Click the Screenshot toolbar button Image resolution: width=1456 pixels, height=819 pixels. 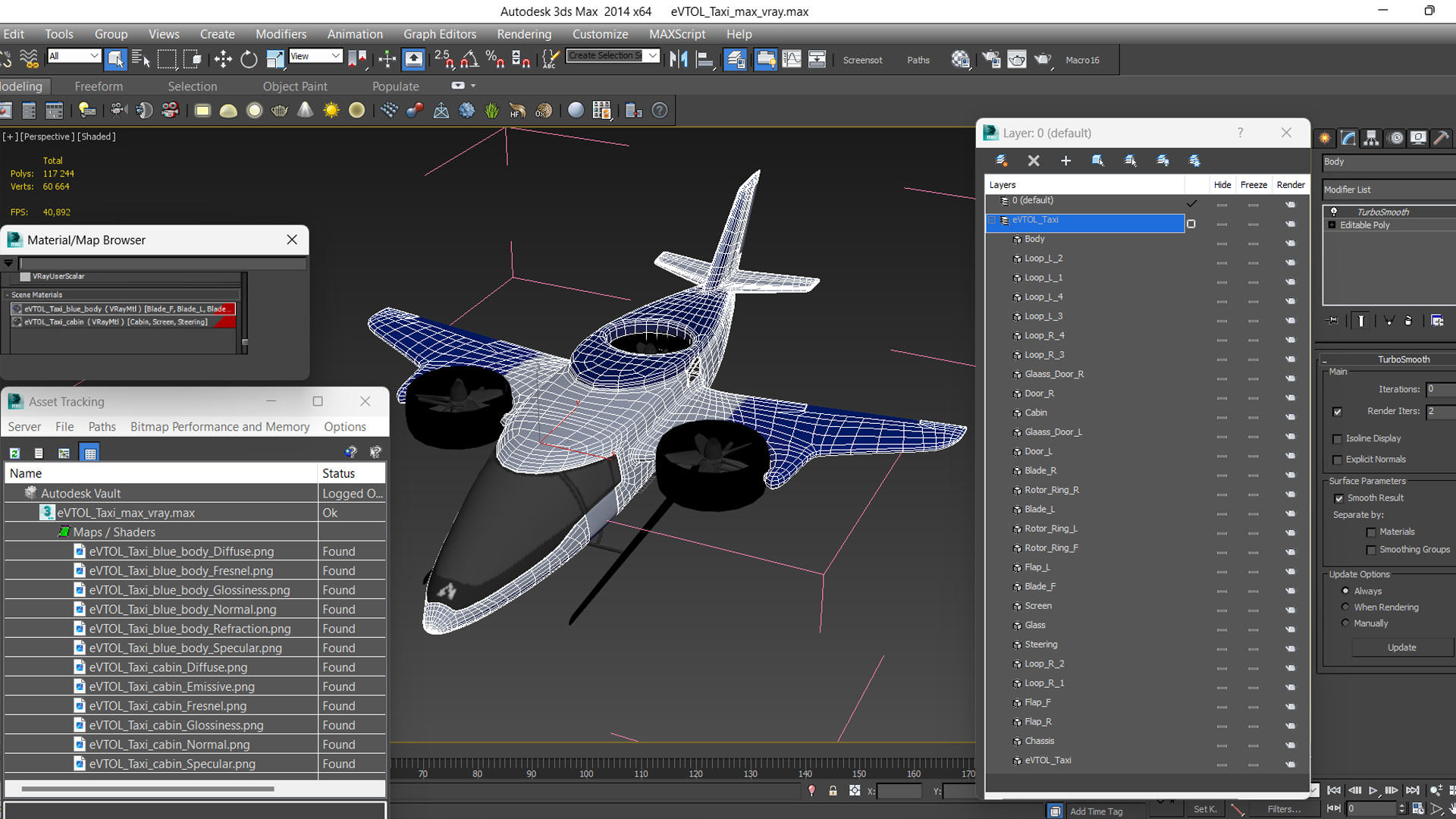click(862, 60)
